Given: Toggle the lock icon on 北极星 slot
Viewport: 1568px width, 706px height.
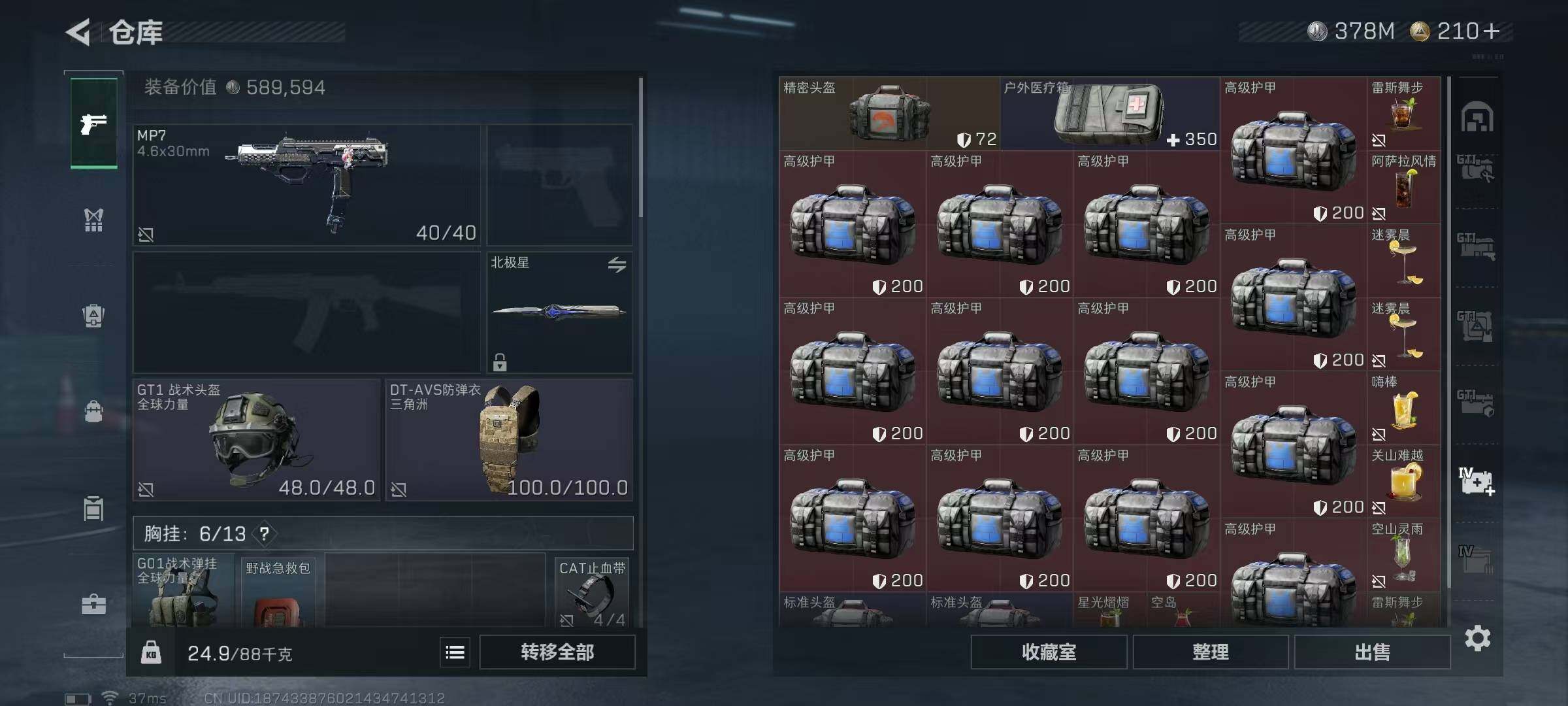Looking at the screenshot, I should (500, 362).
